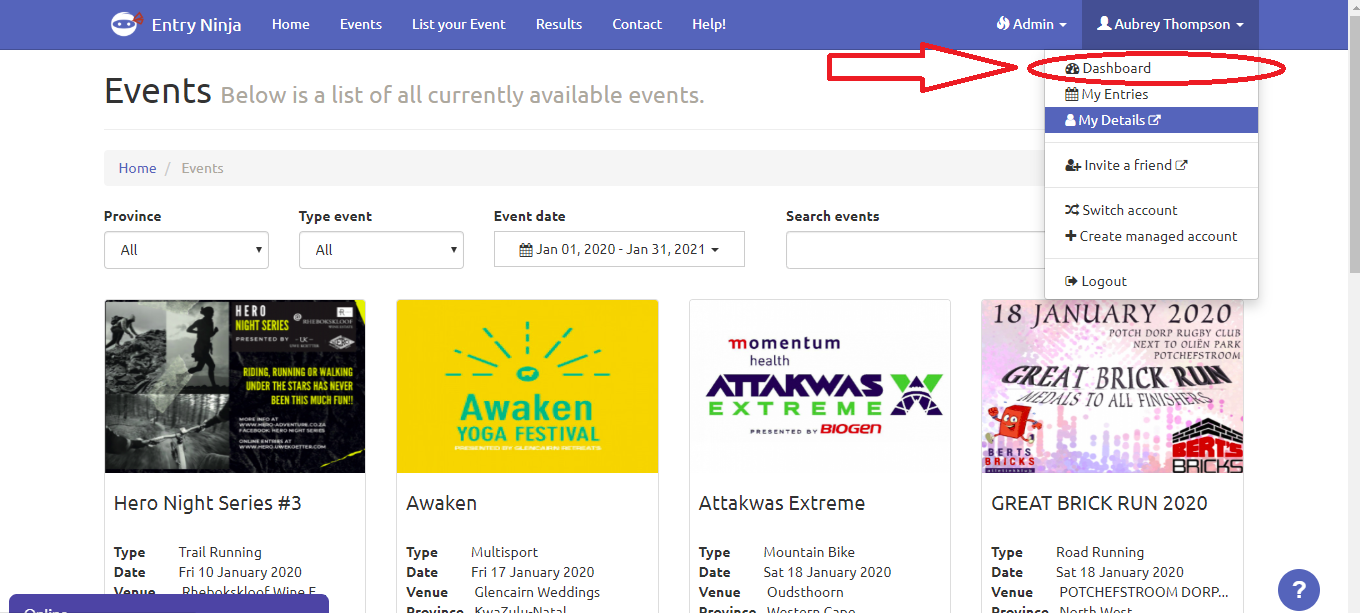This screenshot has width=1360, height=613.
Task: Click the external link icon after Invite a friend
Action: (1181, 165)
